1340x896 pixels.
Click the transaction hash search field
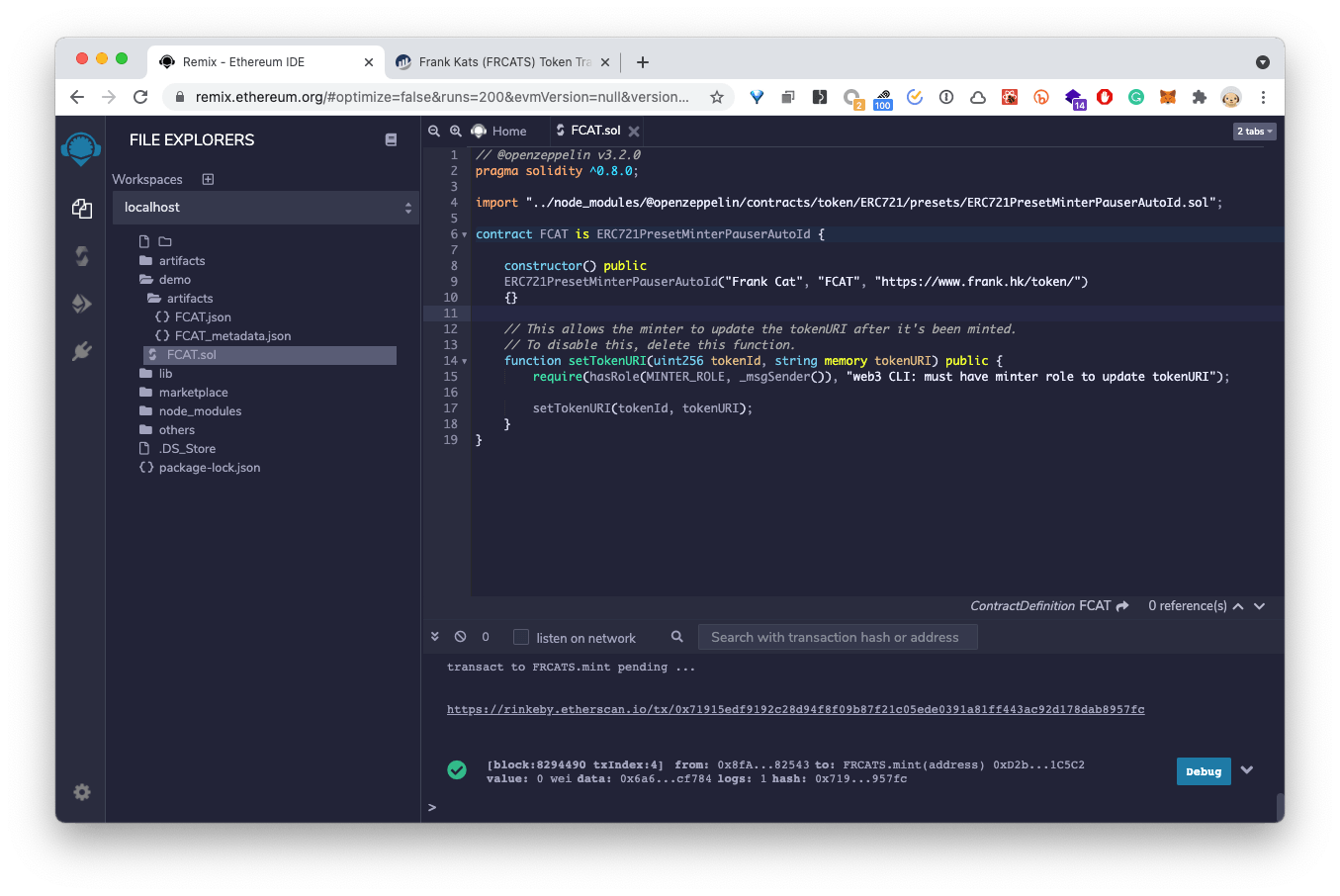(x=837, y=638)
